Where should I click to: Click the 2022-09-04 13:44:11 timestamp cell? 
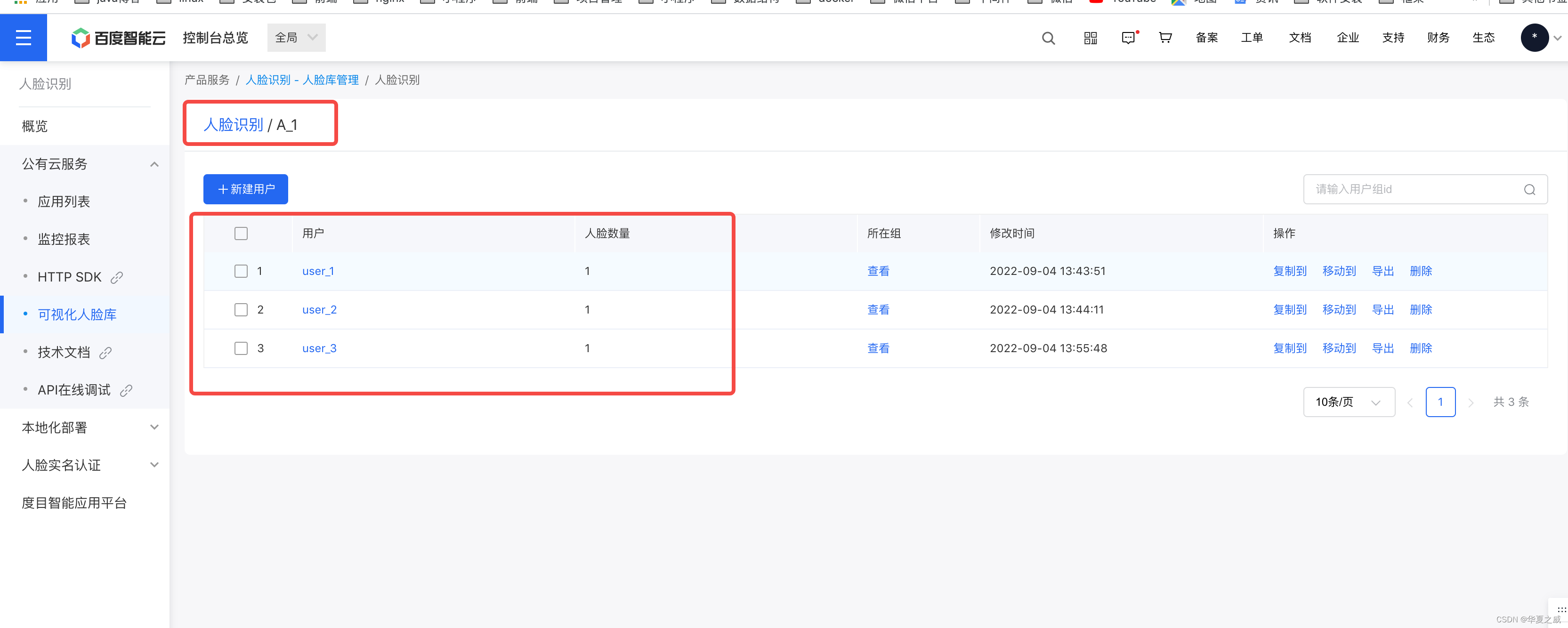point(1046,310)
